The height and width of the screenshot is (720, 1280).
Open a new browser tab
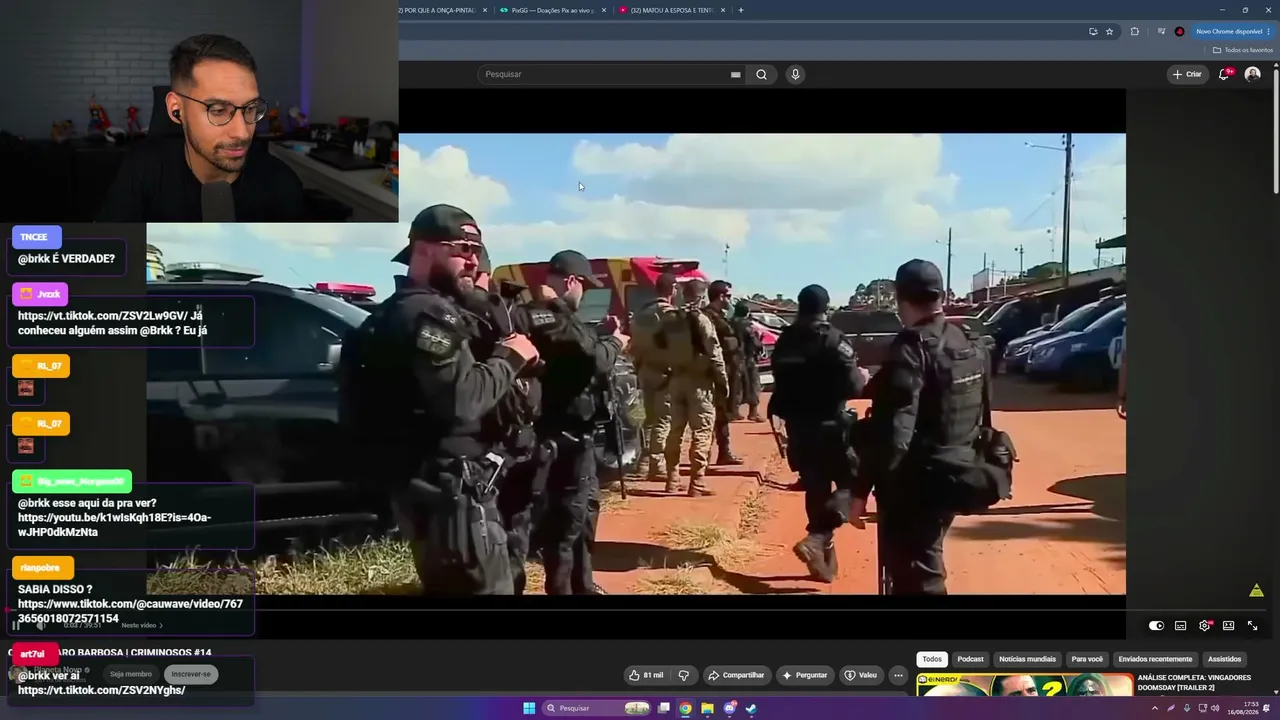pos(741,10)
